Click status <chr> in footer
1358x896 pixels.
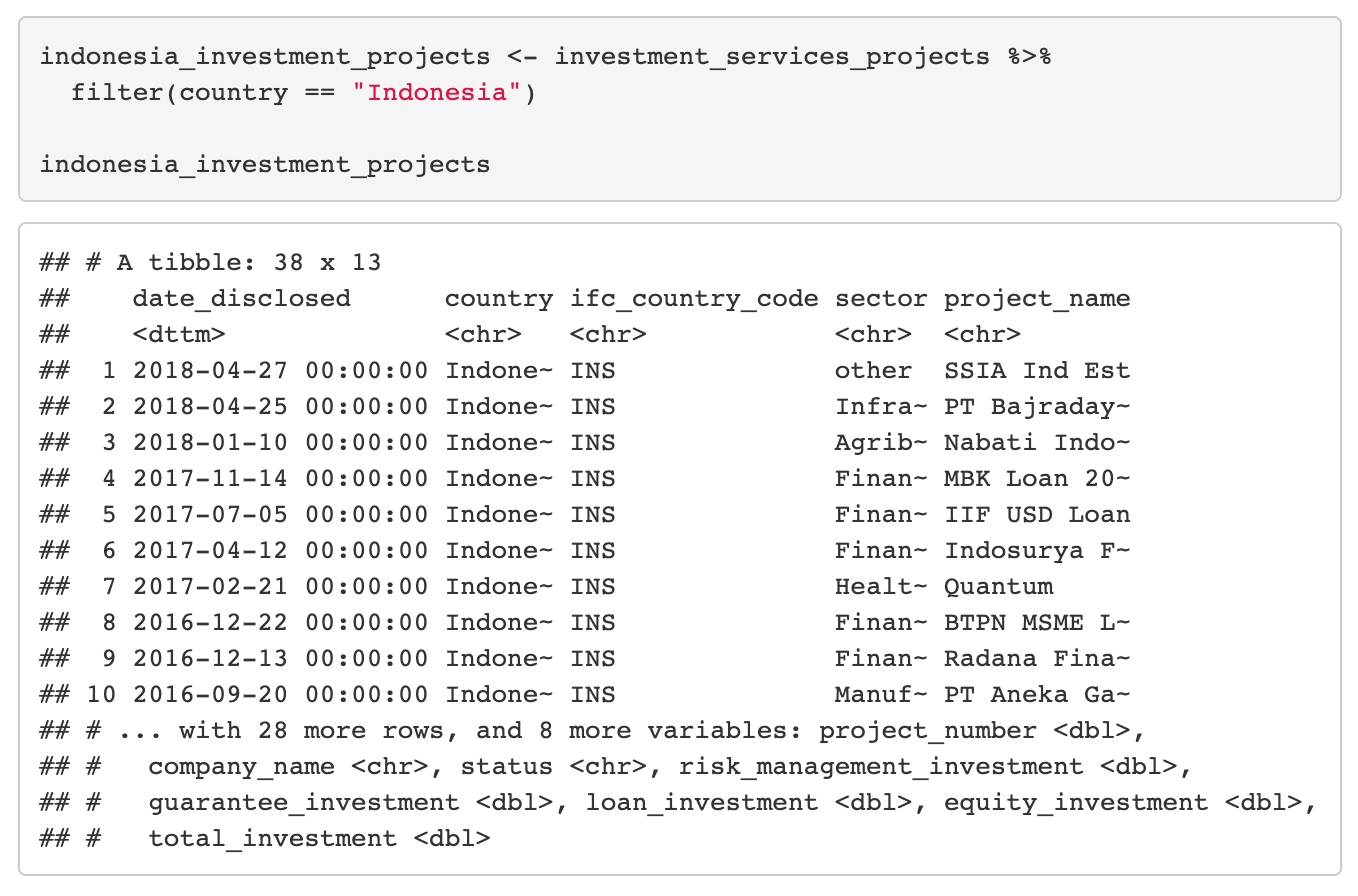(553, 767)
